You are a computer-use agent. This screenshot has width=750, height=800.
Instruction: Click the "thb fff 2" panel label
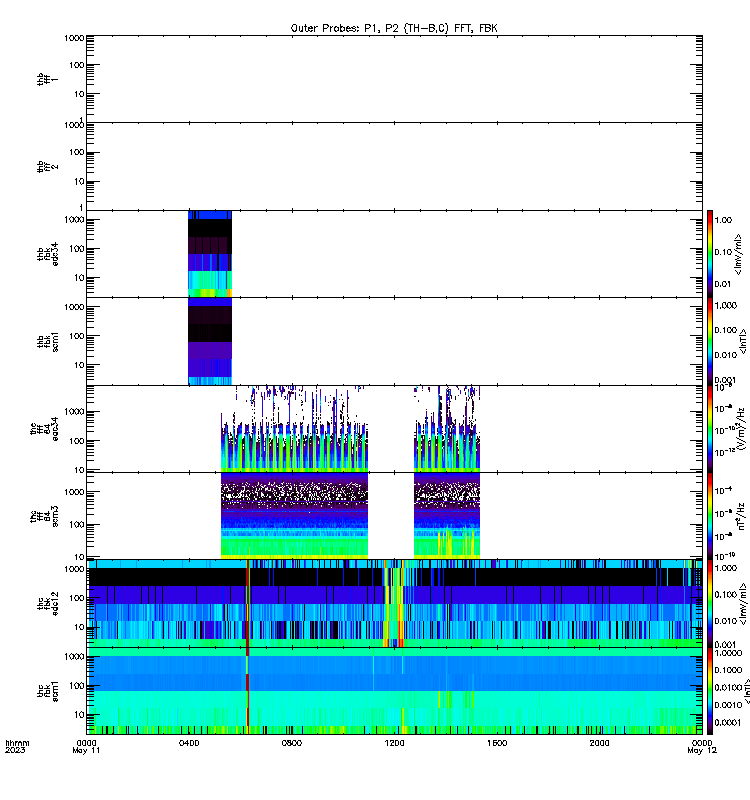tap(47, 166)
